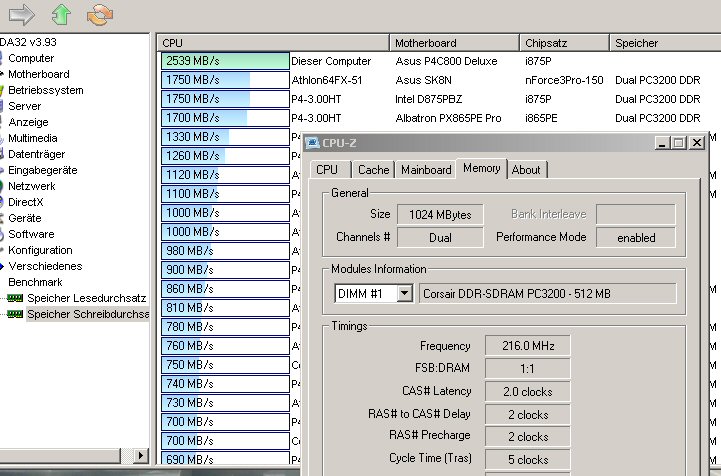
Task: Click the 860 MB/s result row
Action: (x=225, y=289)
